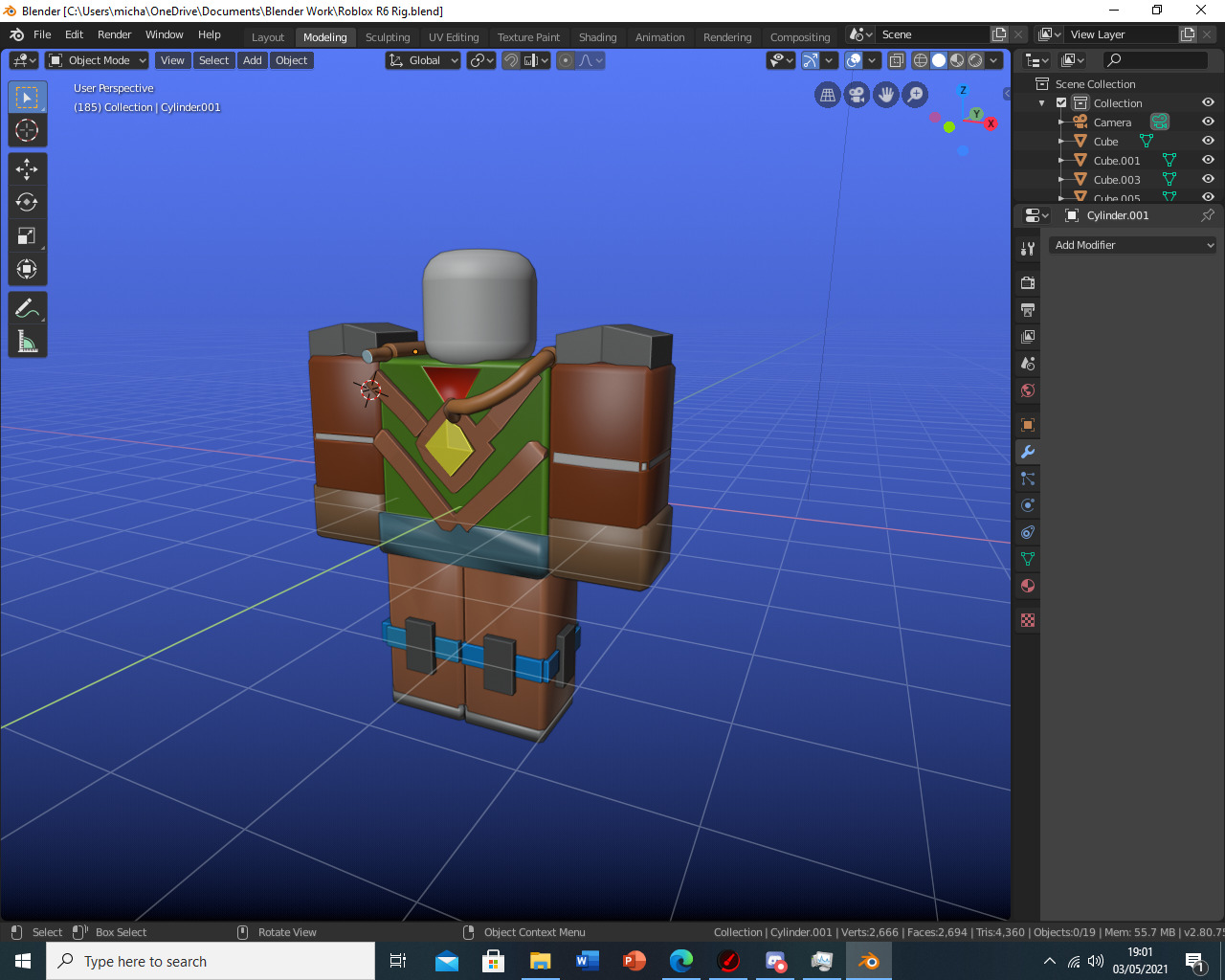Open Output properties tab
The width and height of the screenshot is (1225, 980).
click(1028, 310)
